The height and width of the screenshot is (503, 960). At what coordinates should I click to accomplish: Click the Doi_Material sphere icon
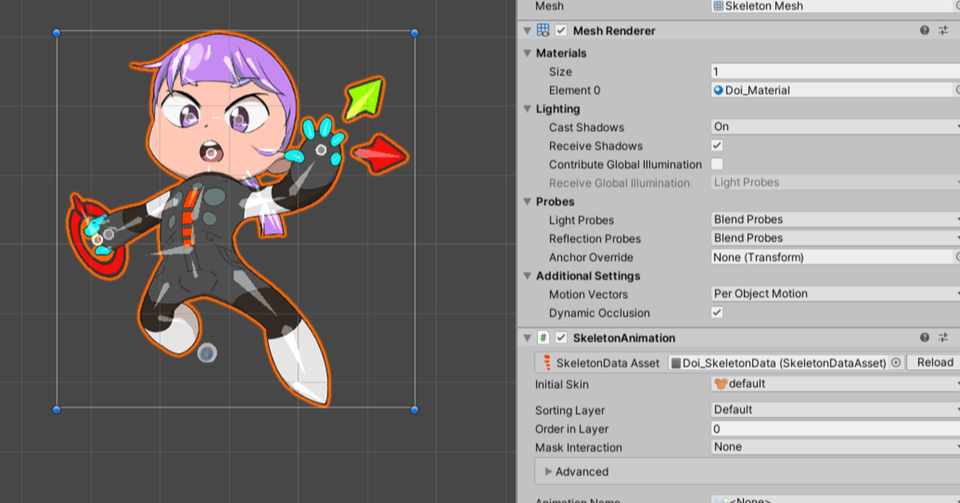coord(718,90)
